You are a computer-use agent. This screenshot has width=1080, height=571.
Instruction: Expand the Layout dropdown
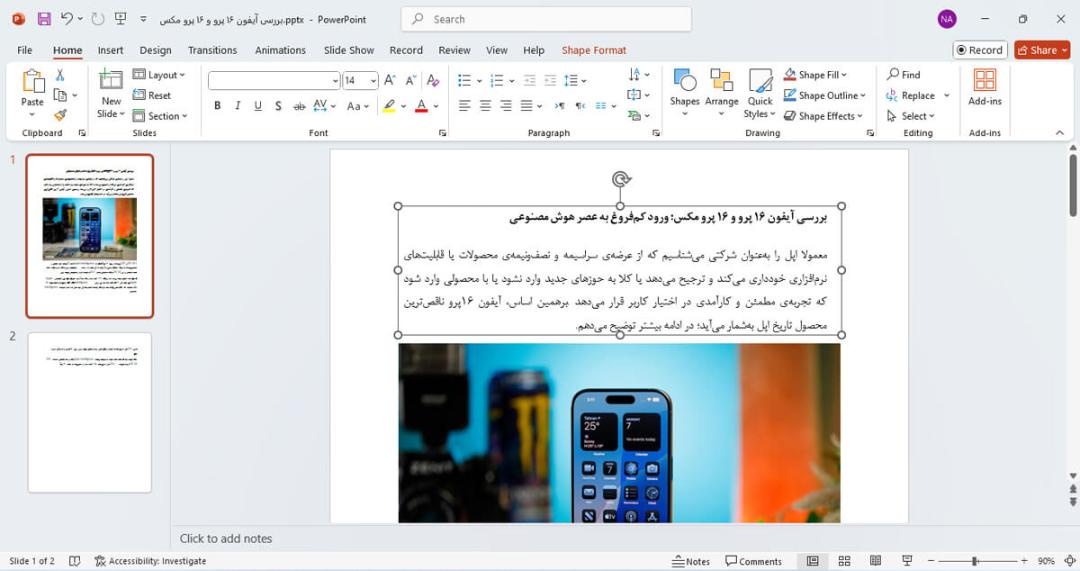point(159,74)
